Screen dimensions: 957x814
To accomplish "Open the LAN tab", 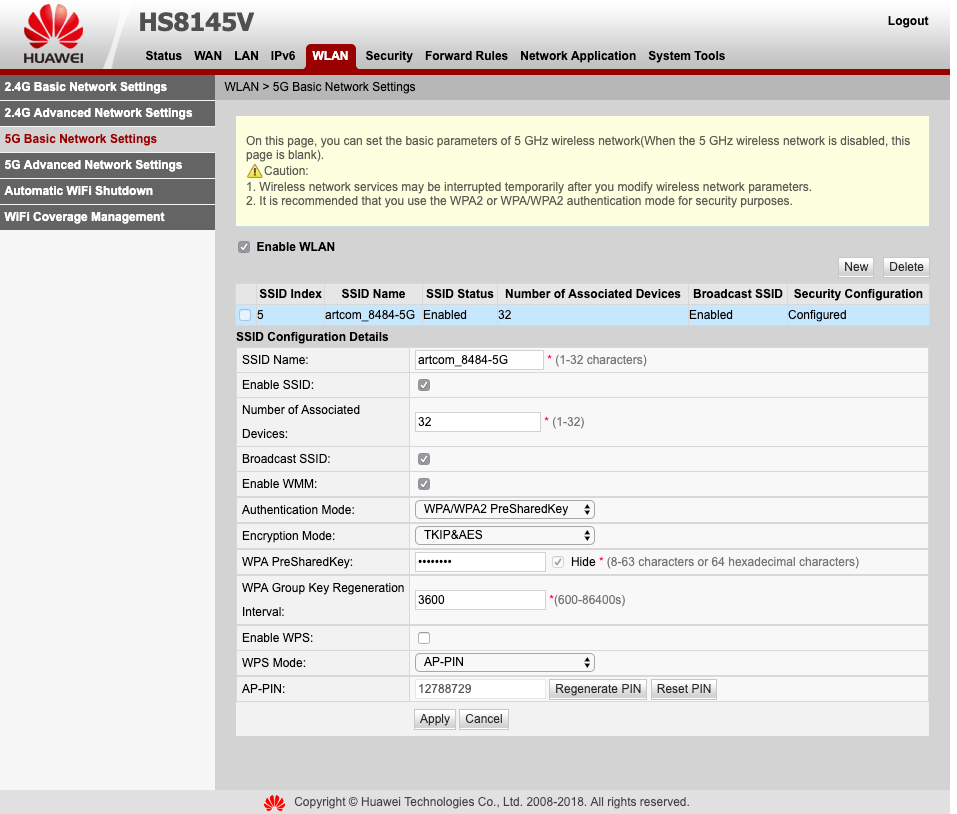I will pos(247,56).
